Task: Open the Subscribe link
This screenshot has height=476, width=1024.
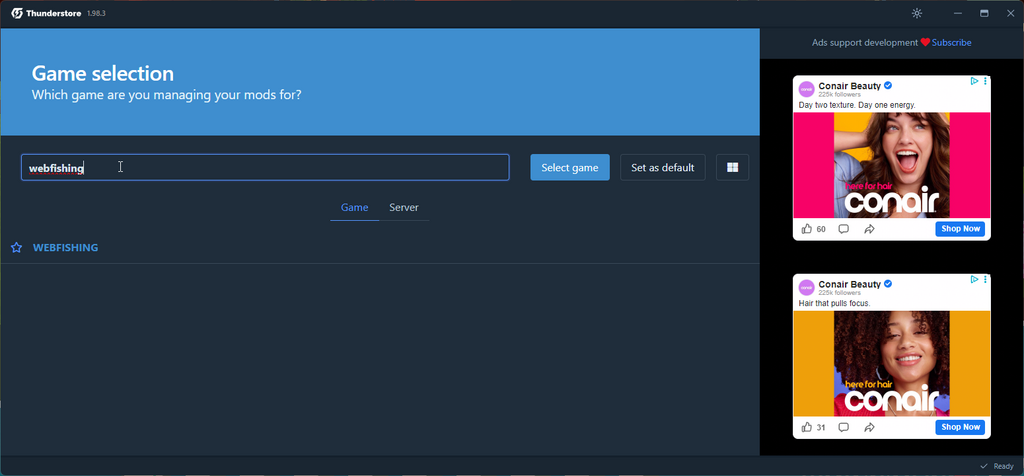Action: click(x=951, y=43)
